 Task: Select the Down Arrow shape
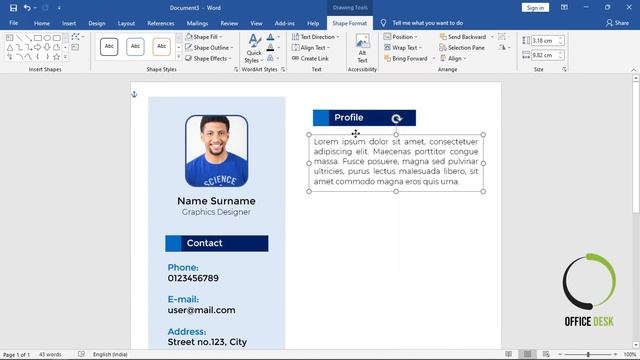click(47, 47)
